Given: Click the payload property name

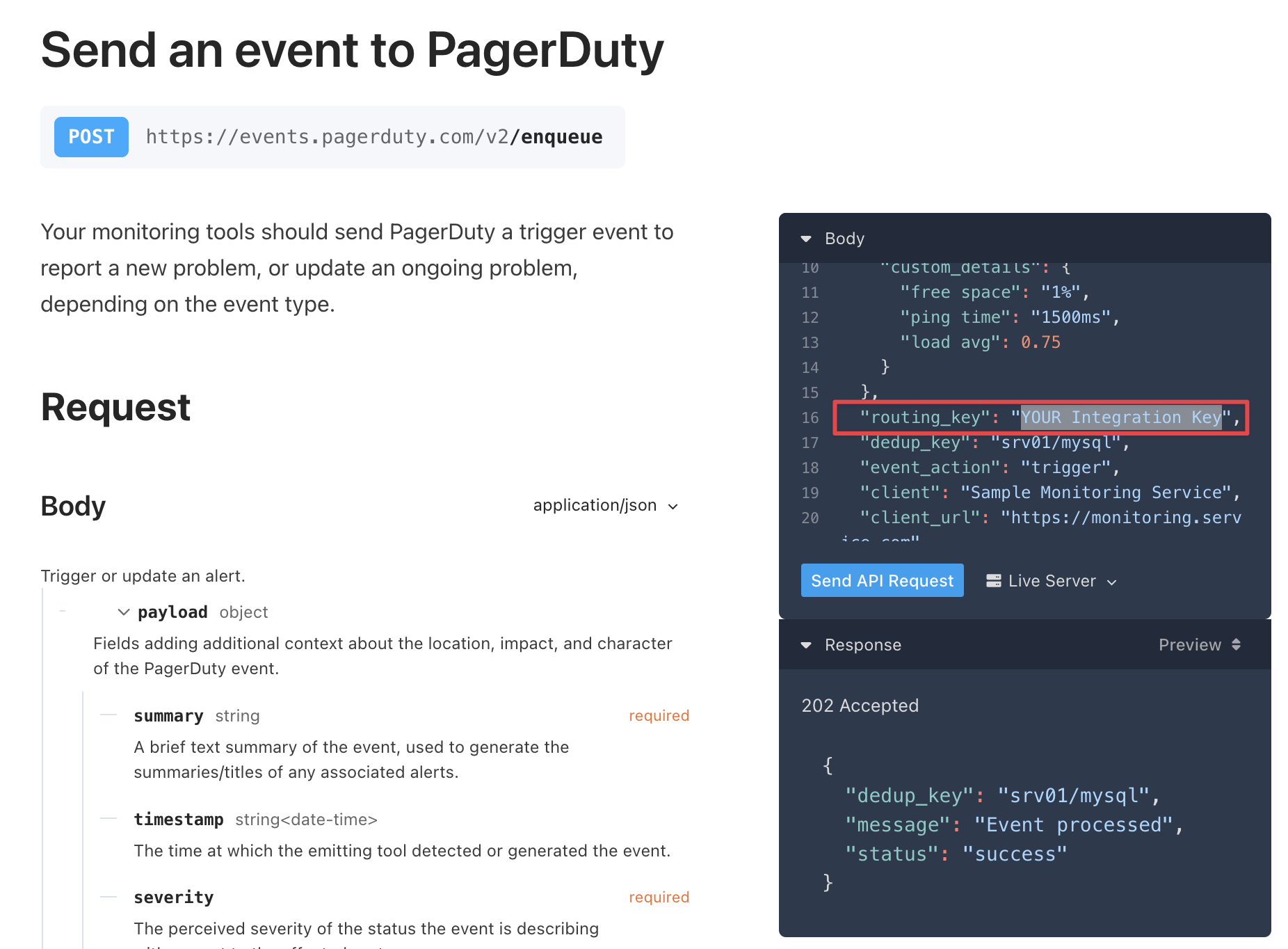Looking at the screenshot, I should coord(172,612).
